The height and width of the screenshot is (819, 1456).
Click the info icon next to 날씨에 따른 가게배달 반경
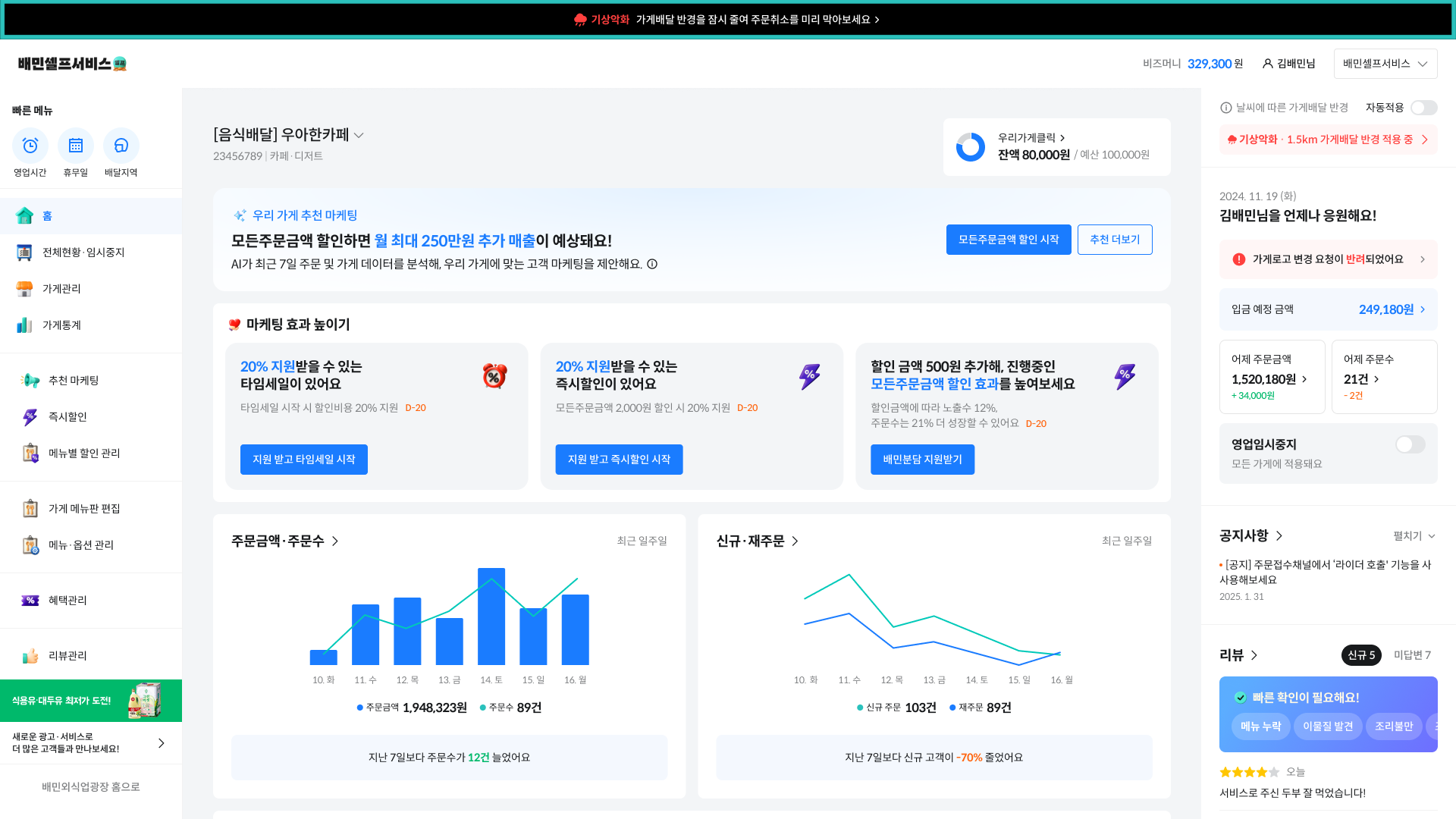click(1226, 108)
